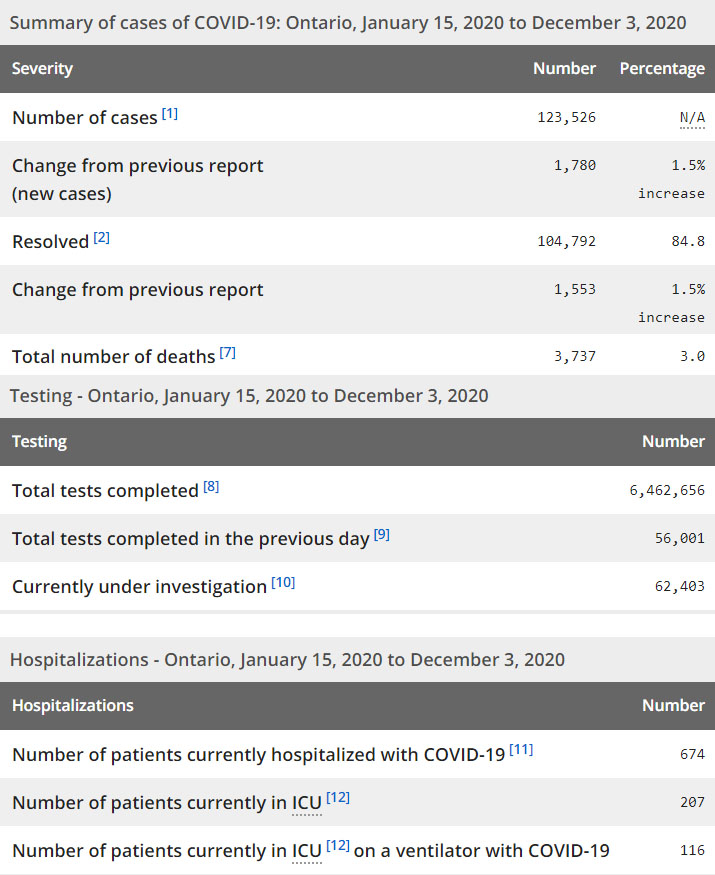This screenshot has height=875, width=715.
Task: Open footnote 2 next to Resolved
Action: pos(102,238)
